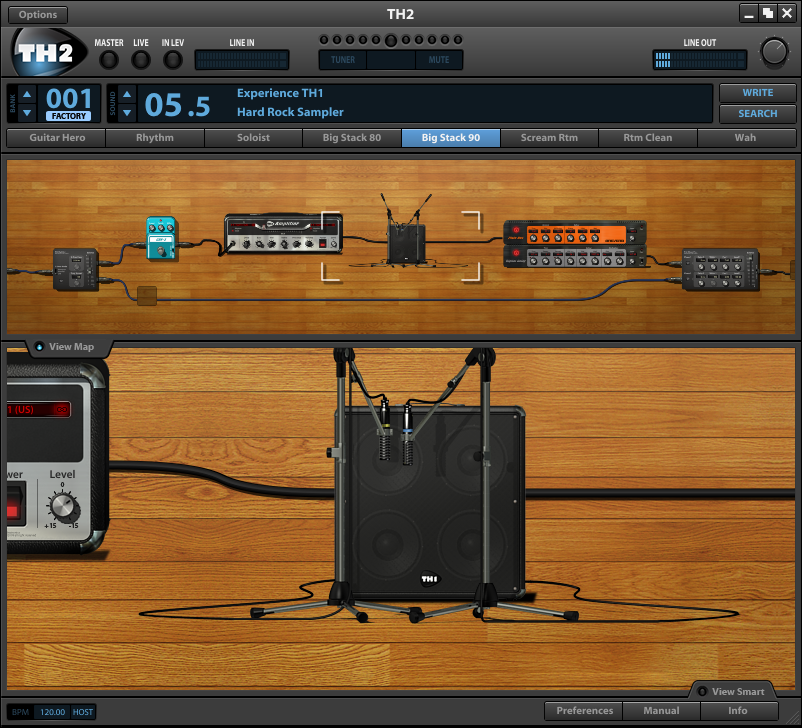
Task: Enable the TUNER
Action: point(343,60)
